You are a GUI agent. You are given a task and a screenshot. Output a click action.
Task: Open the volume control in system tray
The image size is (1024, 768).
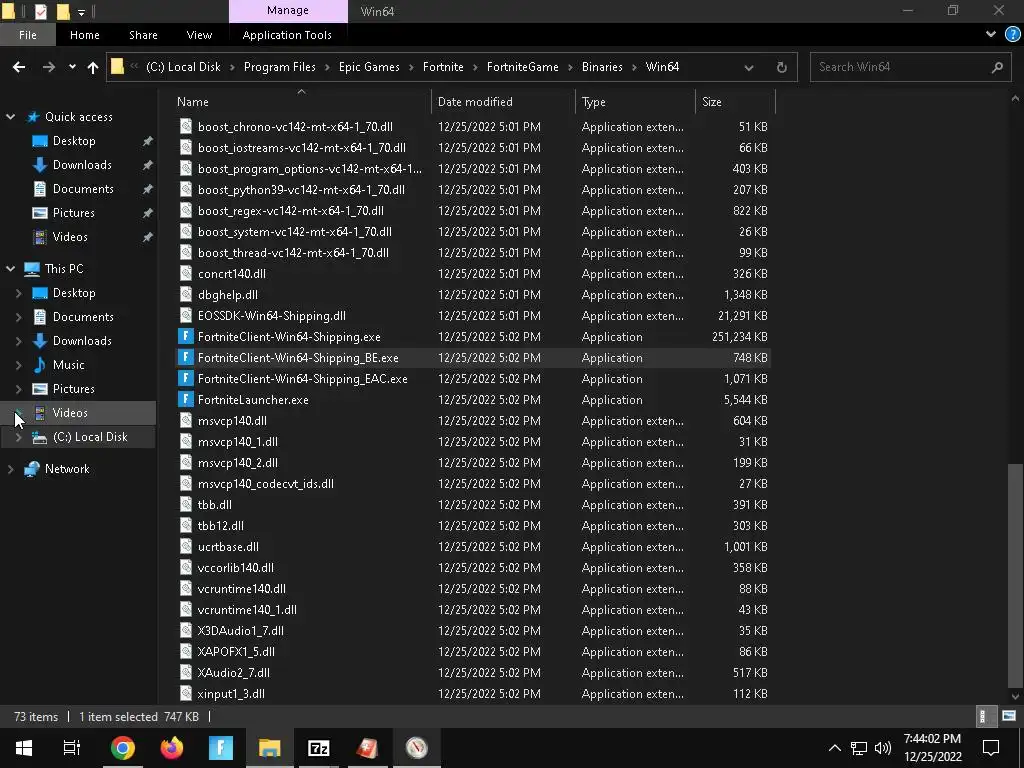coord(883,748)
